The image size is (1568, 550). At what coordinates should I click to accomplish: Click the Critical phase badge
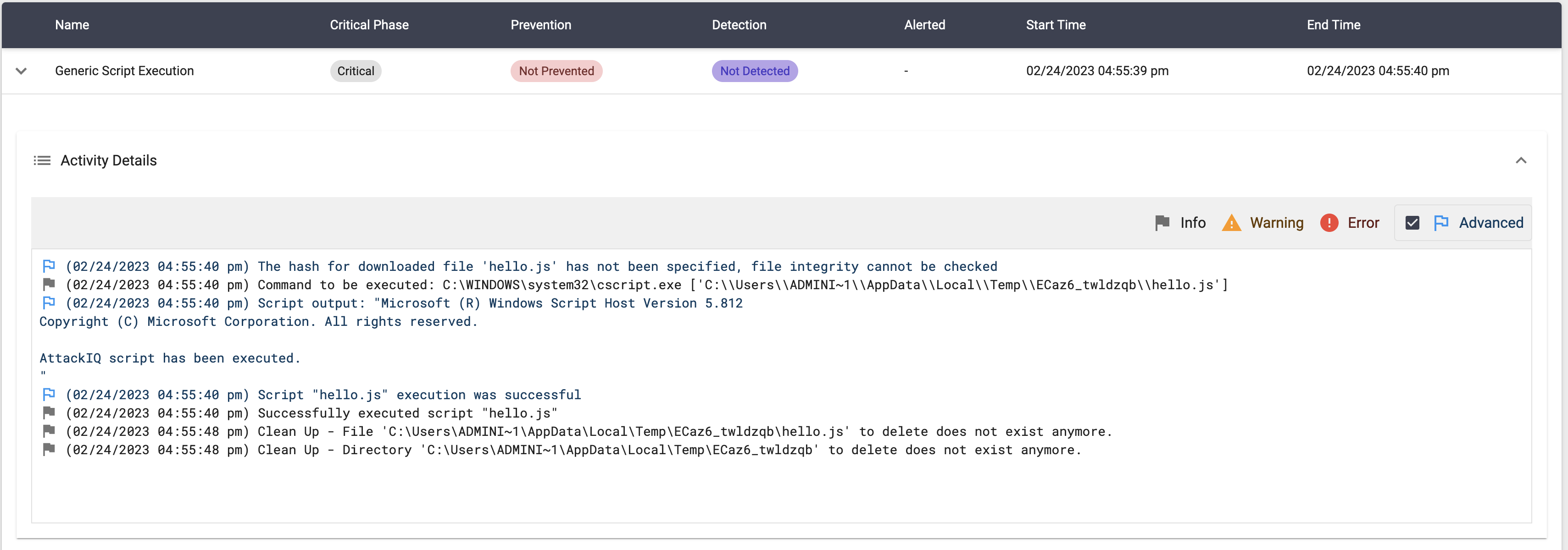click(x=356, y=71)
